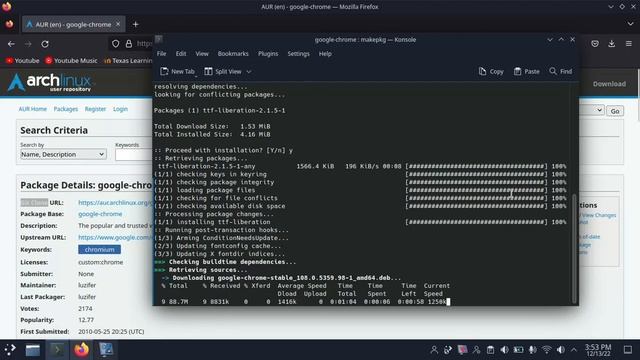Click the site padlock icon in Firefox
This screenshot has height=360, width=640.
pos(129,44)
